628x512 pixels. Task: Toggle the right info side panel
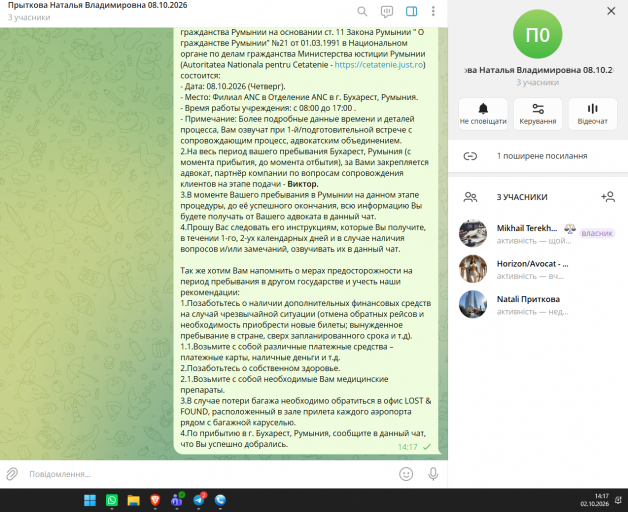point(411,11)
